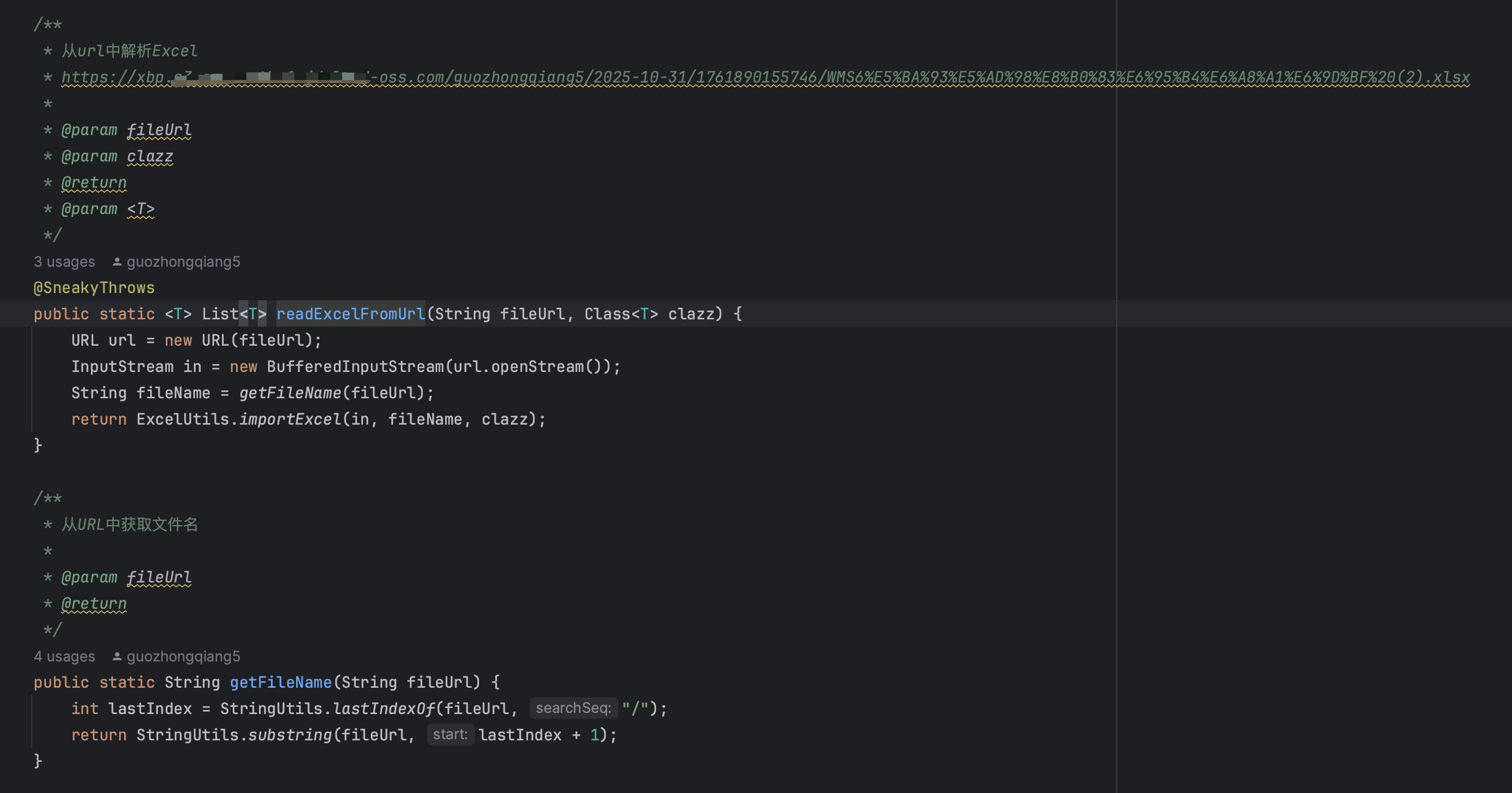The height and width of the screenshot is (793, 1512).
Task: Click the getFileName method declaration name
Action: (x=281, y=682)
